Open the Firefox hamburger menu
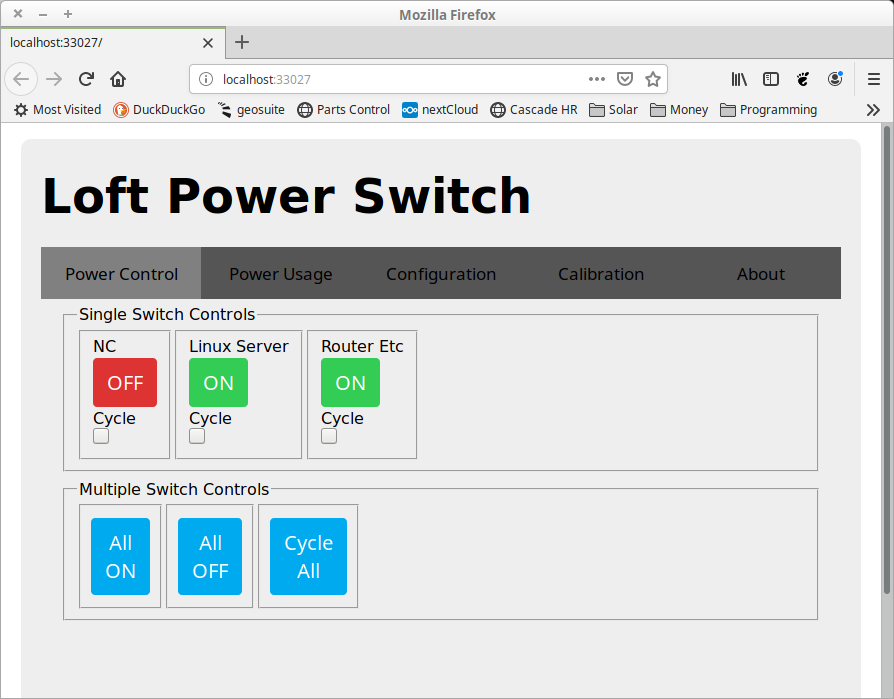 pos(873,79)
